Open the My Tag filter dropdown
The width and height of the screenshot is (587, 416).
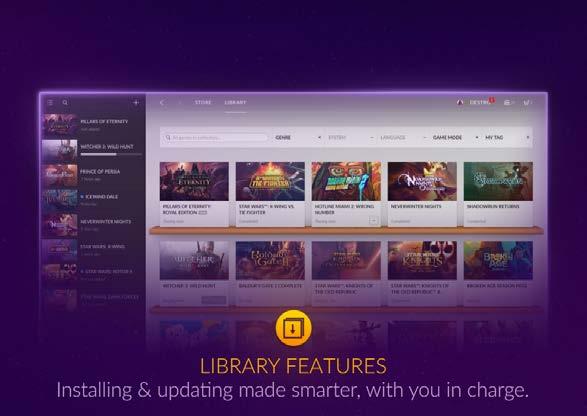click(507, 137)
